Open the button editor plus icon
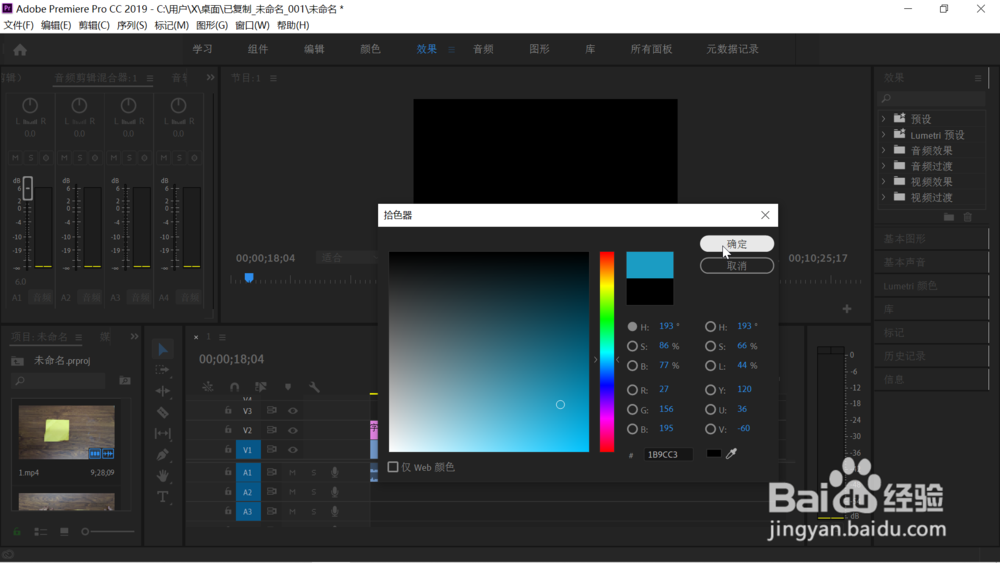The height and width of the screenshot is (563, 1000). click(x=847, y=309)
